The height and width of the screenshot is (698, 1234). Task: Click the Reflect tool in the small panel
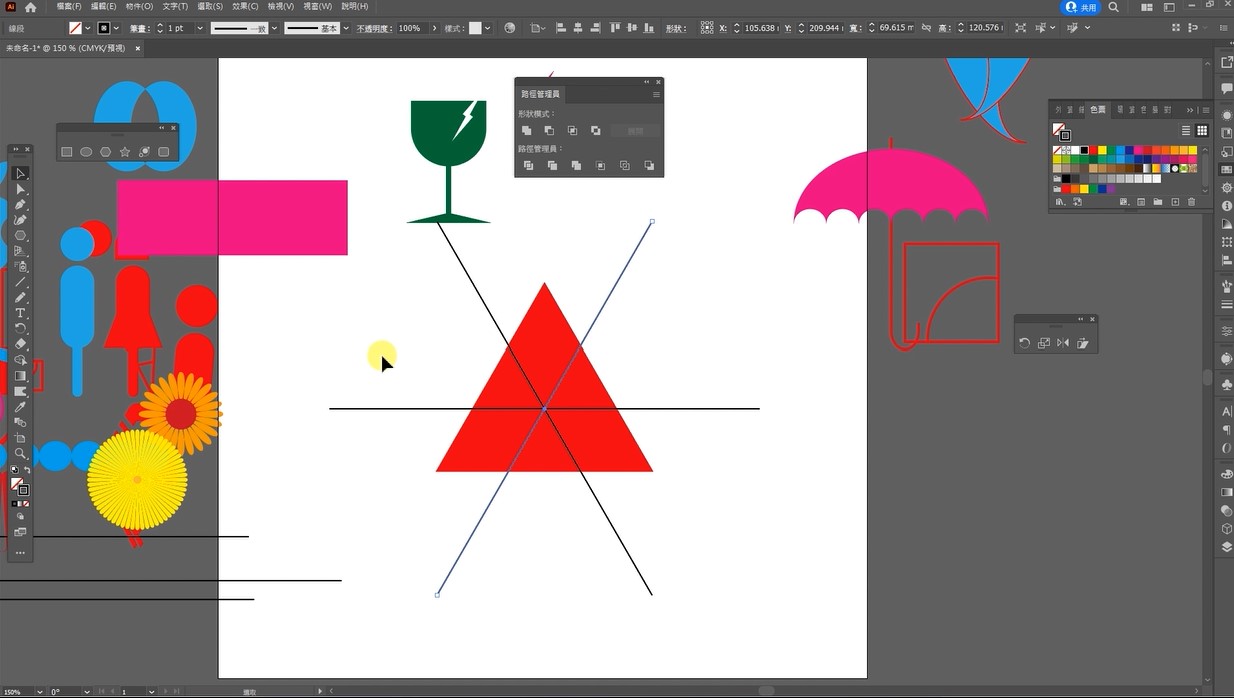click(x=1063, y=343)
